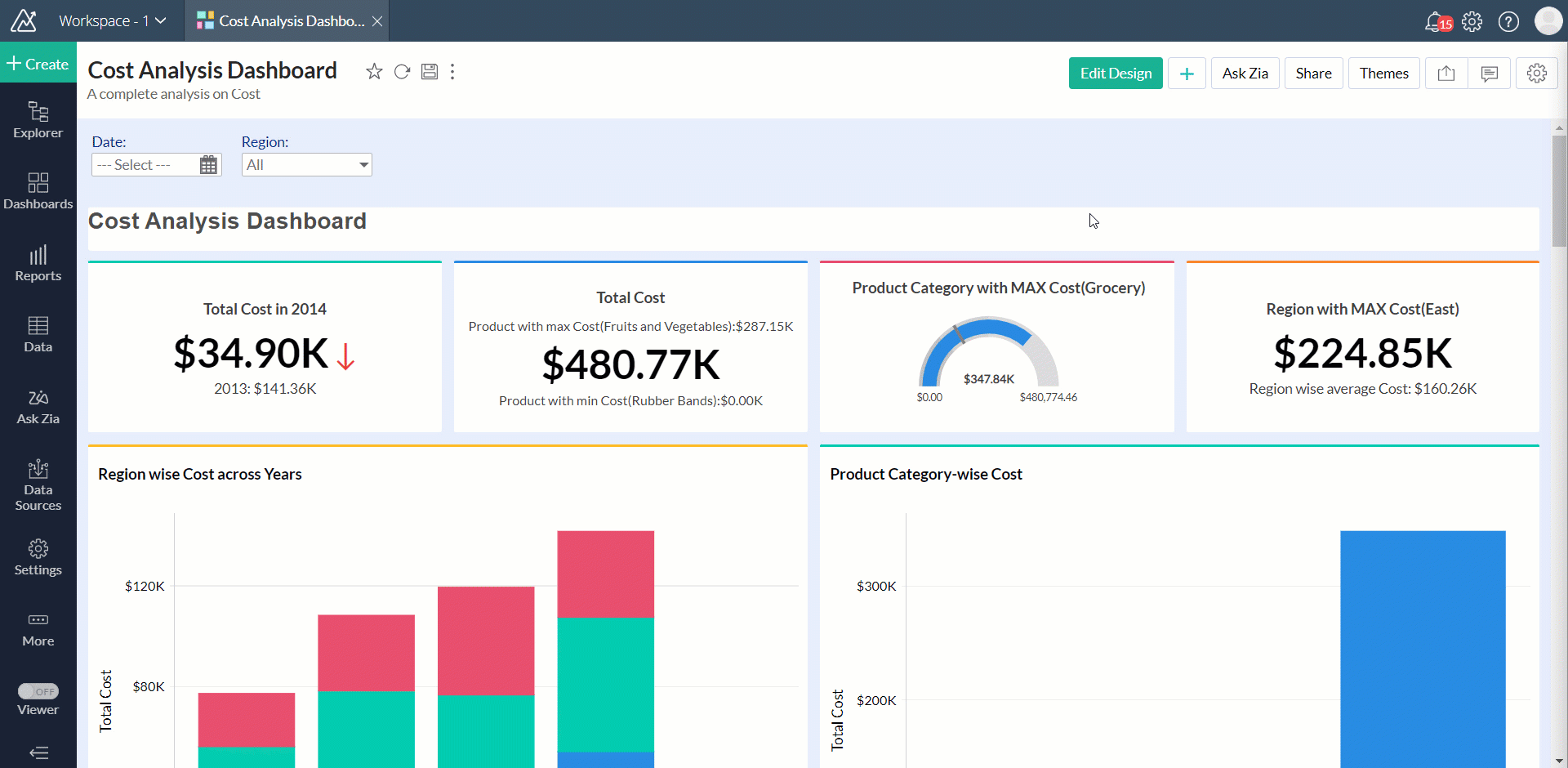Refresh the dashboard using the reload icon
This screenshot has width=1568, height=768.
(x=402, y=72)
